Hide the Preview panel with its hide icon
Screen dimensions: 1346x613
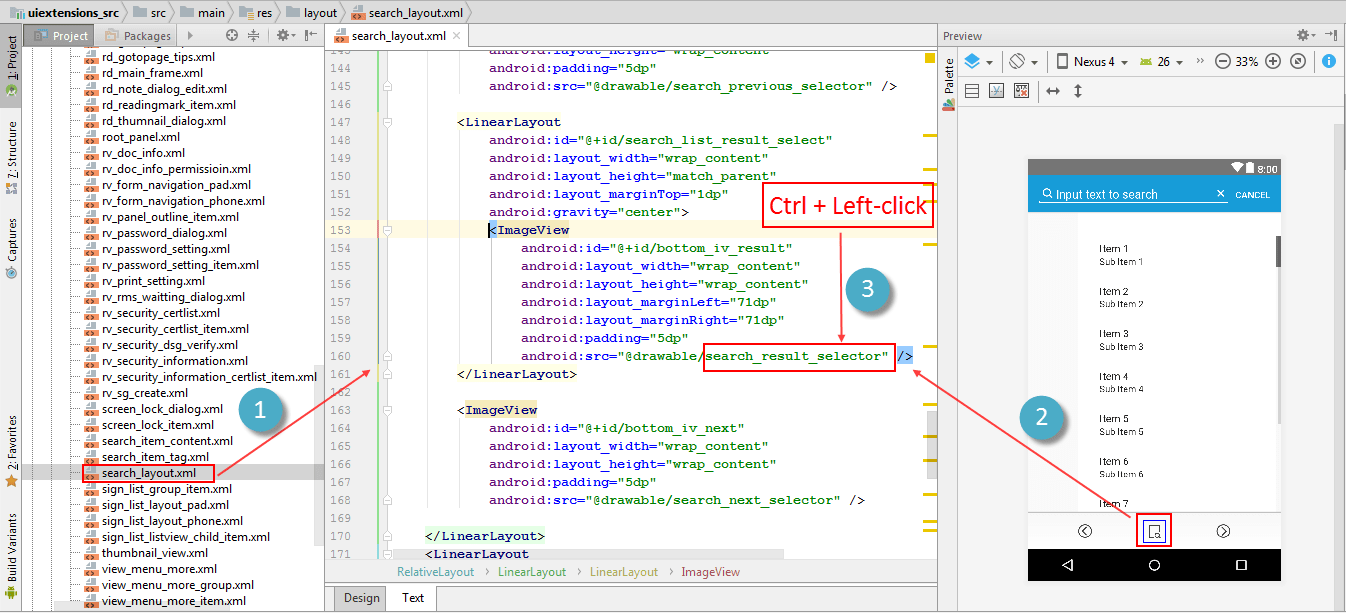click(1331, 35)
